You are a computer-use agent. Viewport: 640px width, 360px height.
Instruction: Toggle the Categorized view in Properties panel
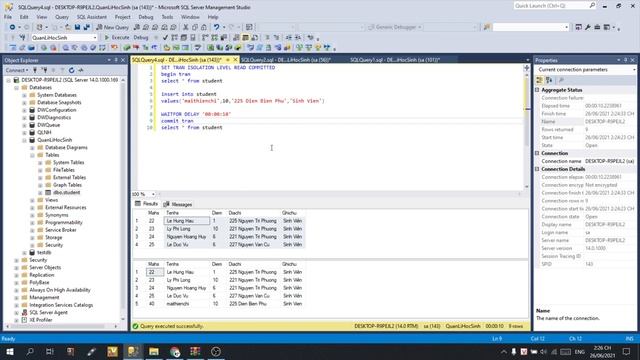point(540,80)
